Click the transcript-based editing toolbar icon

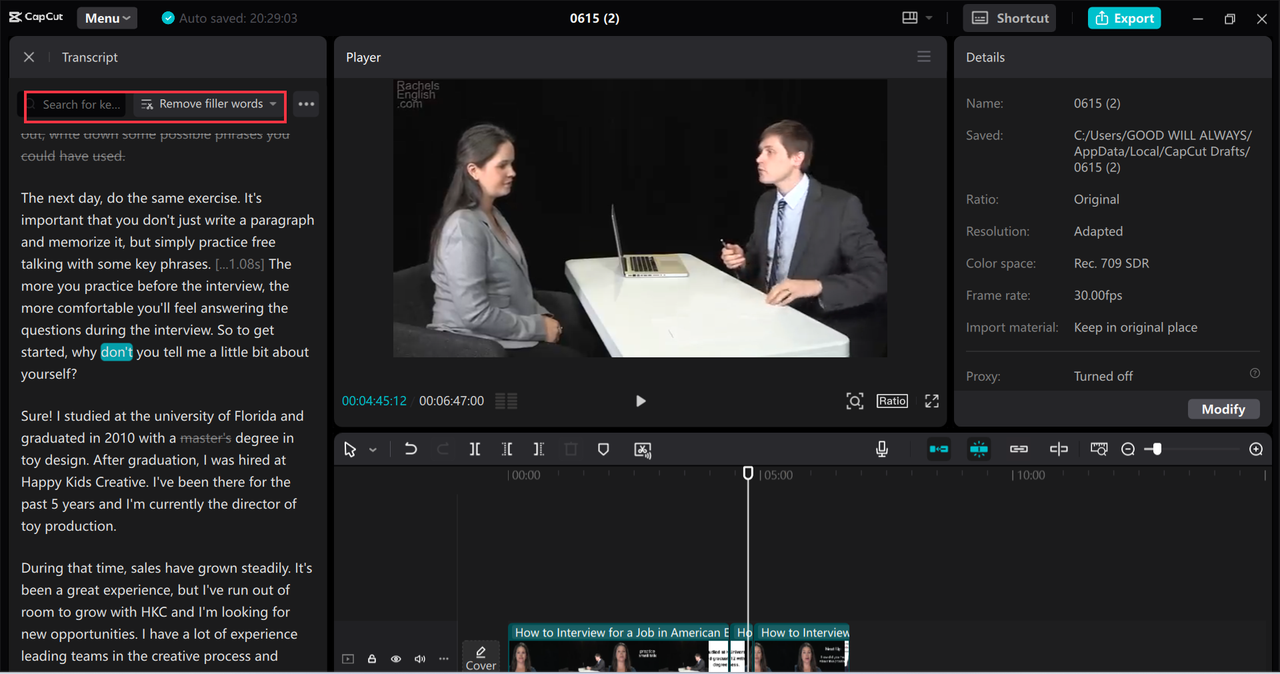[x=643, y=450]
